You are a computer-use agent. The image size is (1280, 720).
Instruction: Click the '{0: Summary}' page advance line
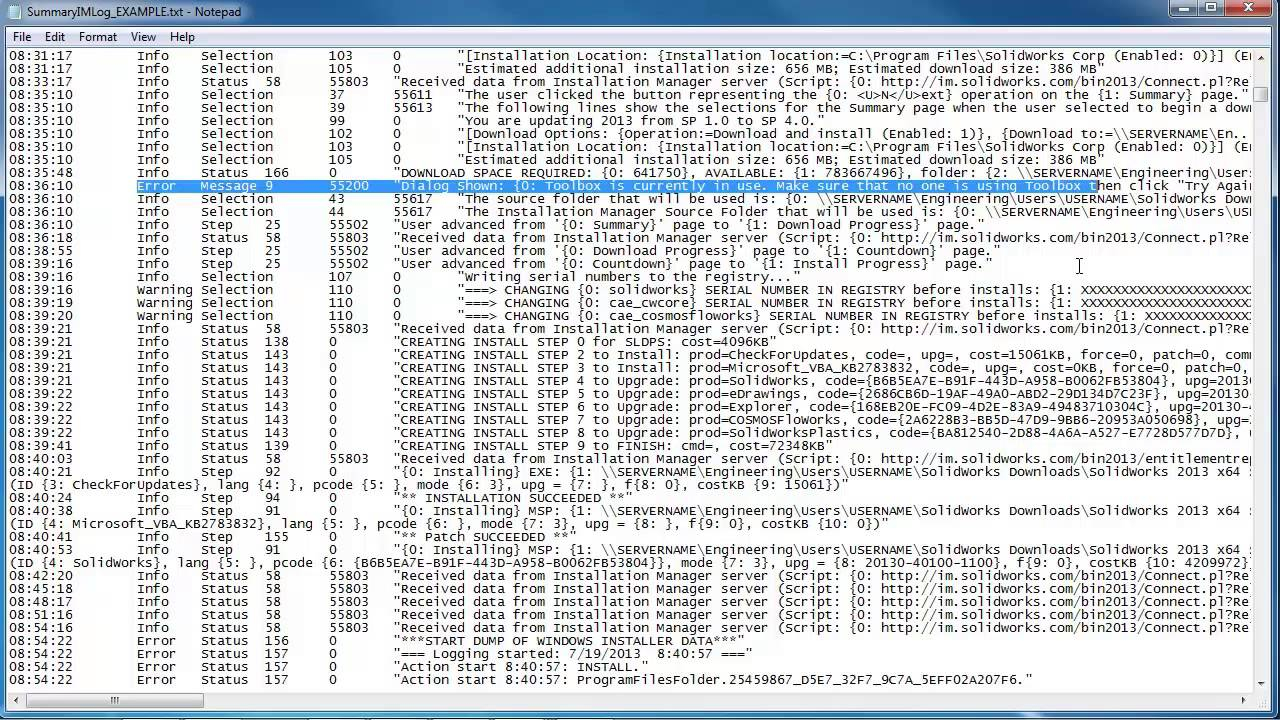pyautogui.click(x=689, y=225)
